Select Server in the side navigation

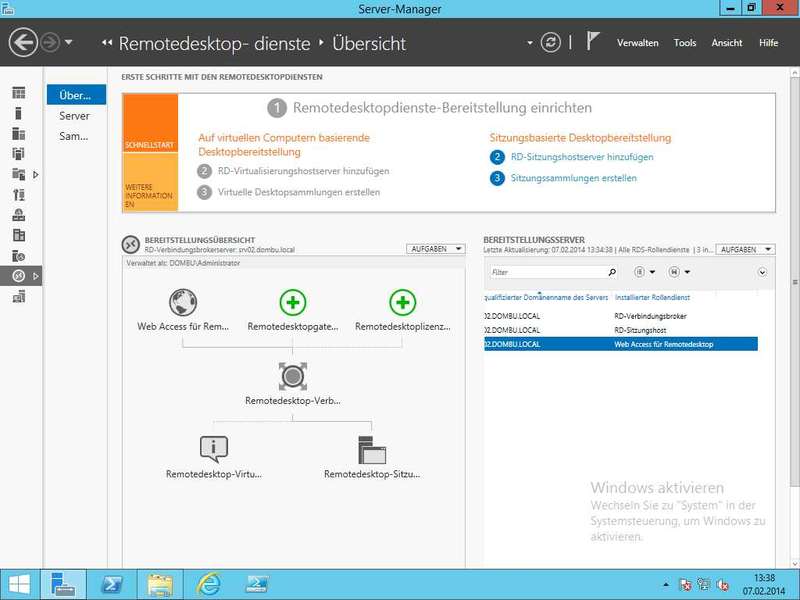(x=74, y=116)
